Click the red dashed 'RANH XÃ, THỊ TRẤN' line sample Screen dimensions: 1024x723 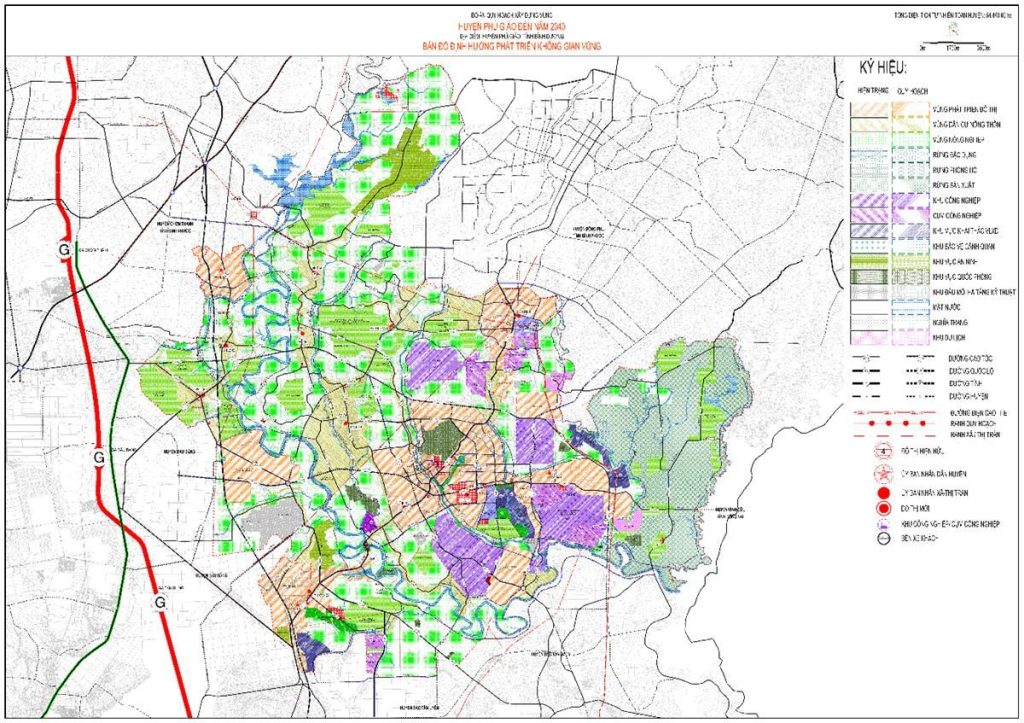(x=897, y=435)
